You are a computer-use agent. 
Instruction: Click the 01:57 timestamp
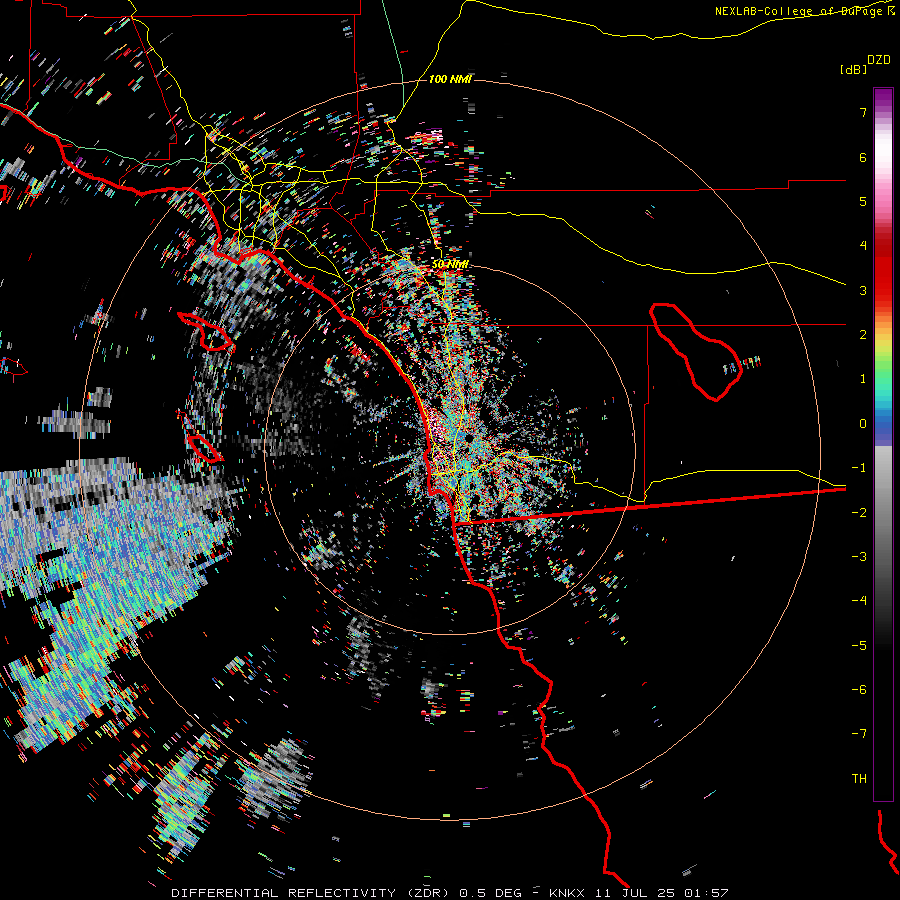707,893
